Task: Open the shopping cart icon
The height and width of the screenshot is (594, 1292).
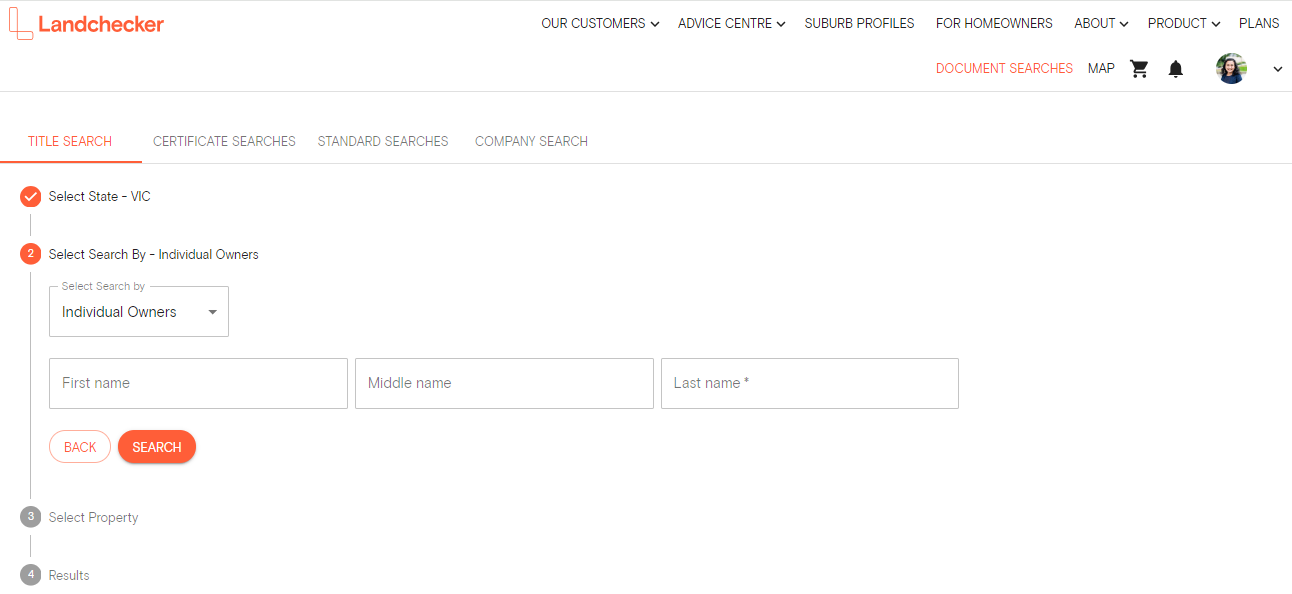Action: pos(1139,69)
